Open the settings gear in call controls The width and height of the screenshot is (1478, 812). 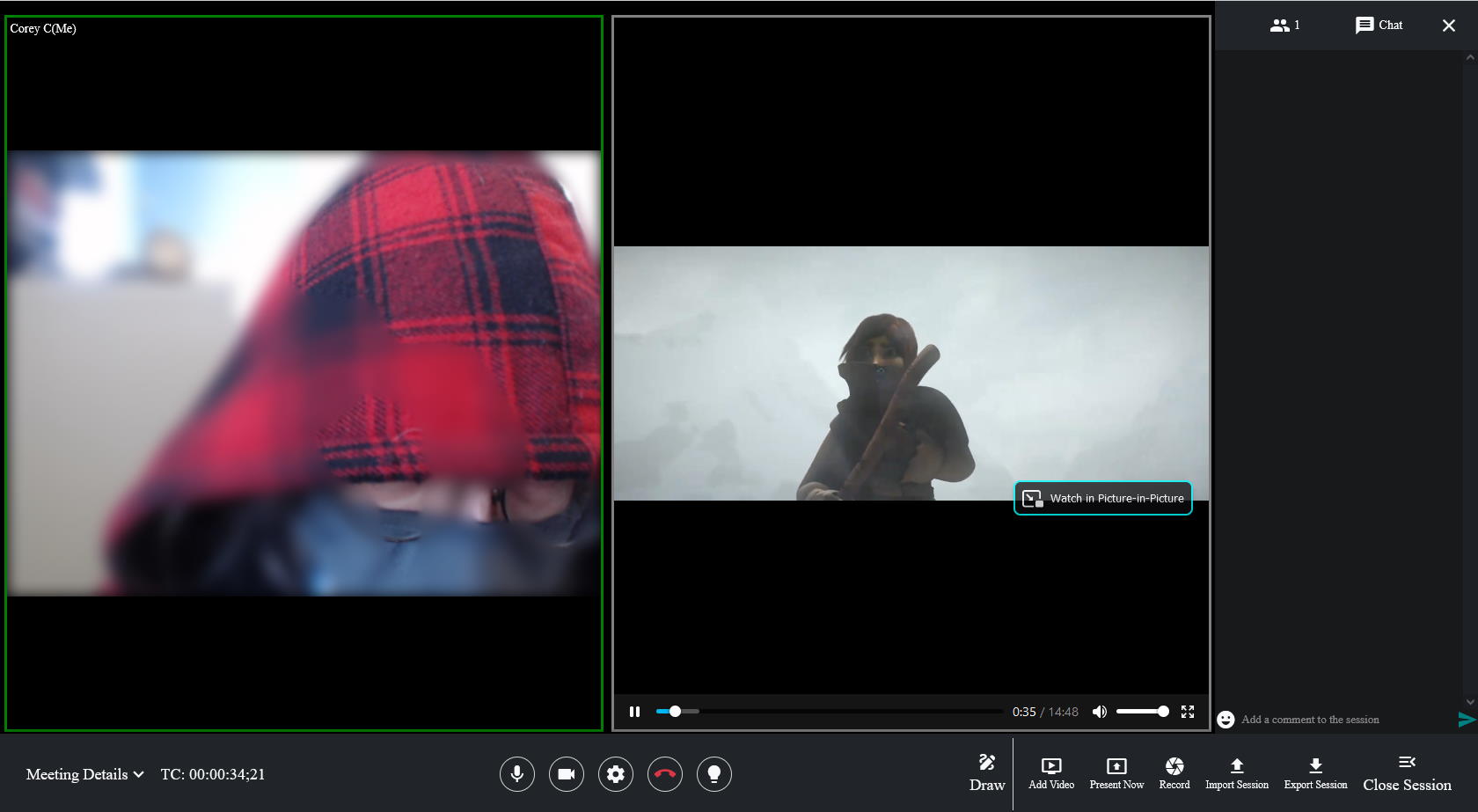(x=616, y=774)
